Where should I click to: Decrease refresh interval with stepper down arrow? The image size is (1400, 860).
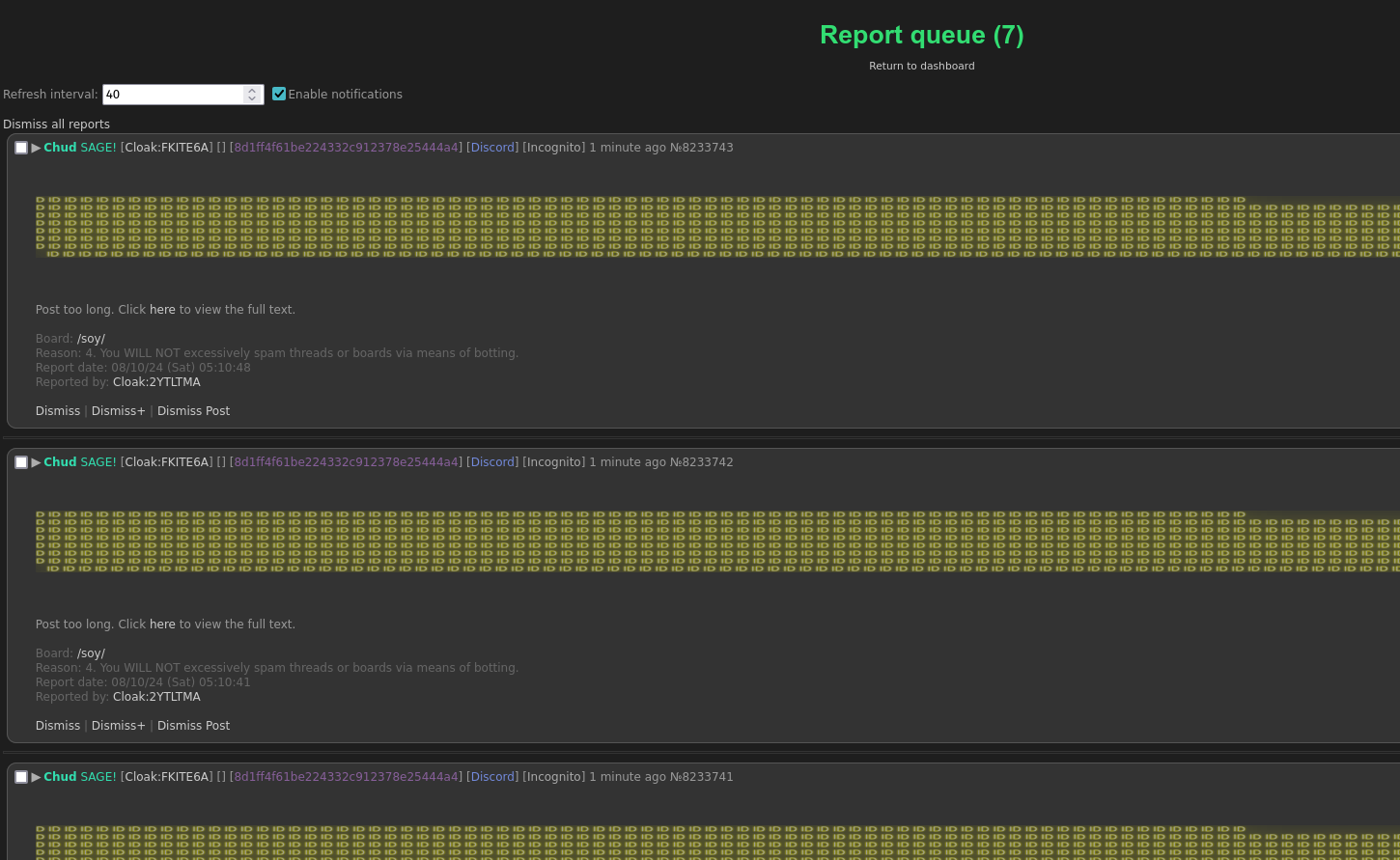[x=253, y=98]
